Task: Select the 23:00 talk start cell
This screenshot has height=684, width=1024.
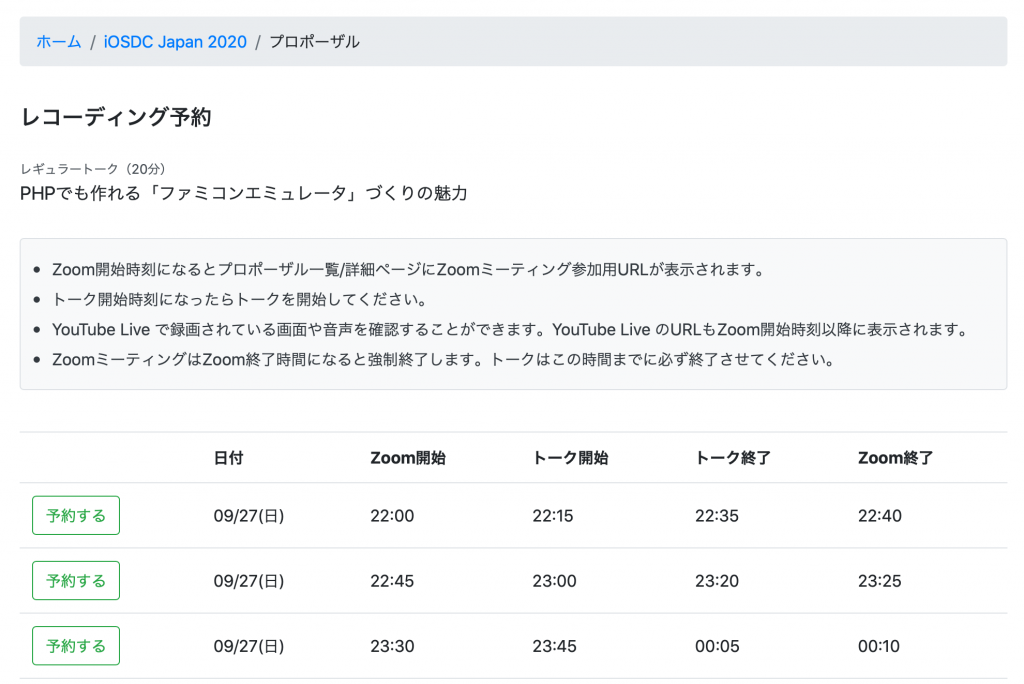Action: pos(554,581)
